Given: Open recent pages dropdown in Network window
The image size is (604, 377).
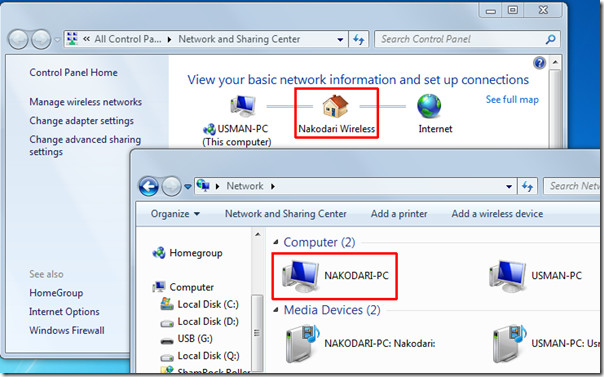Looking at the screenshot, I should point(188,187).
